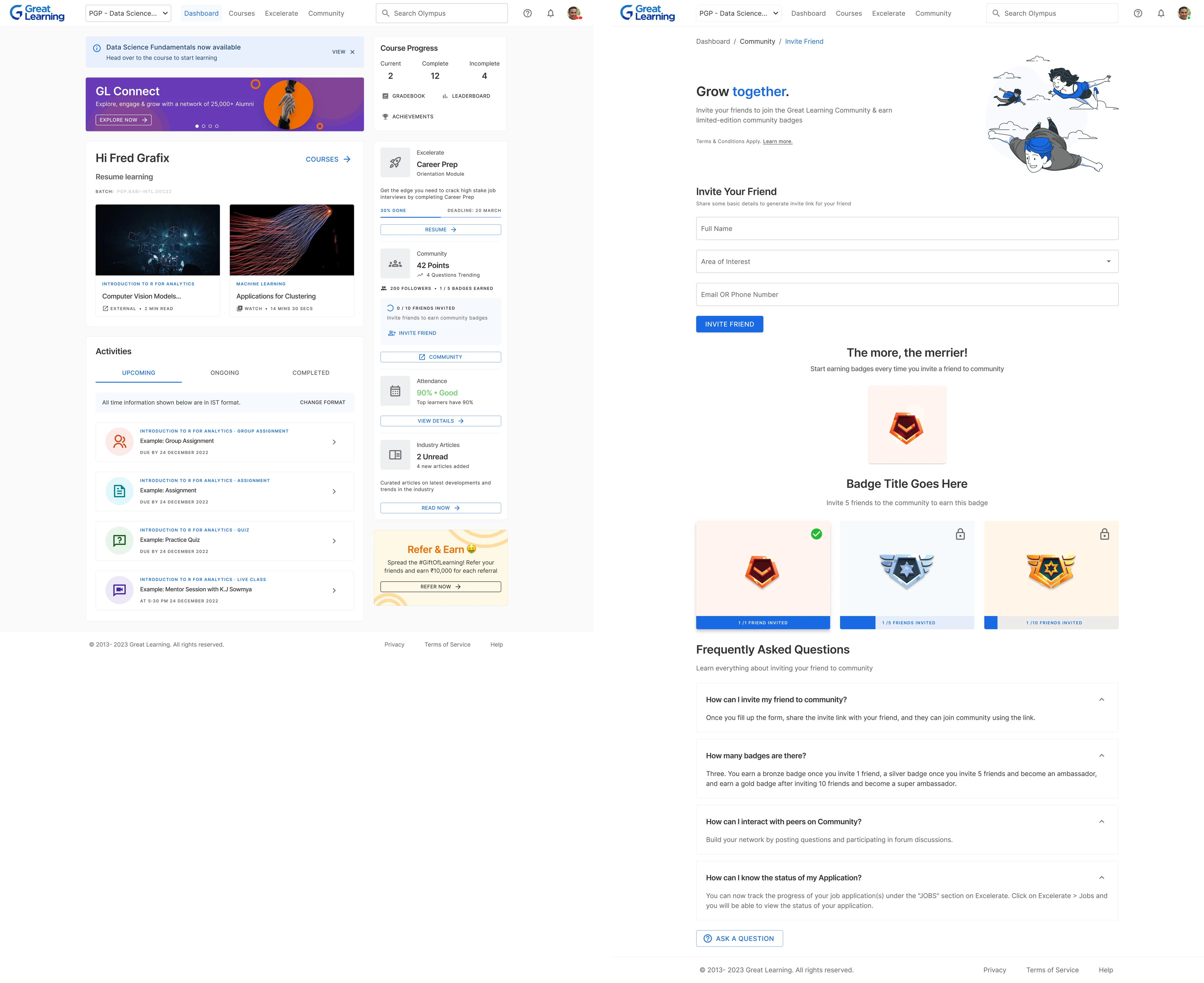Switch to the Completed activities tab
1204x983 pixels.
pos(311,373)
